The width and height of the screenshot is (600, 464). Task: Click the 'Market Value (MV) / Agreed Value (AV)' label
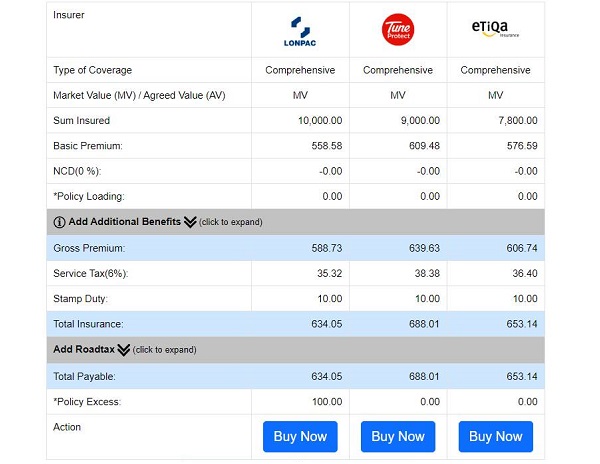point(137,95)
